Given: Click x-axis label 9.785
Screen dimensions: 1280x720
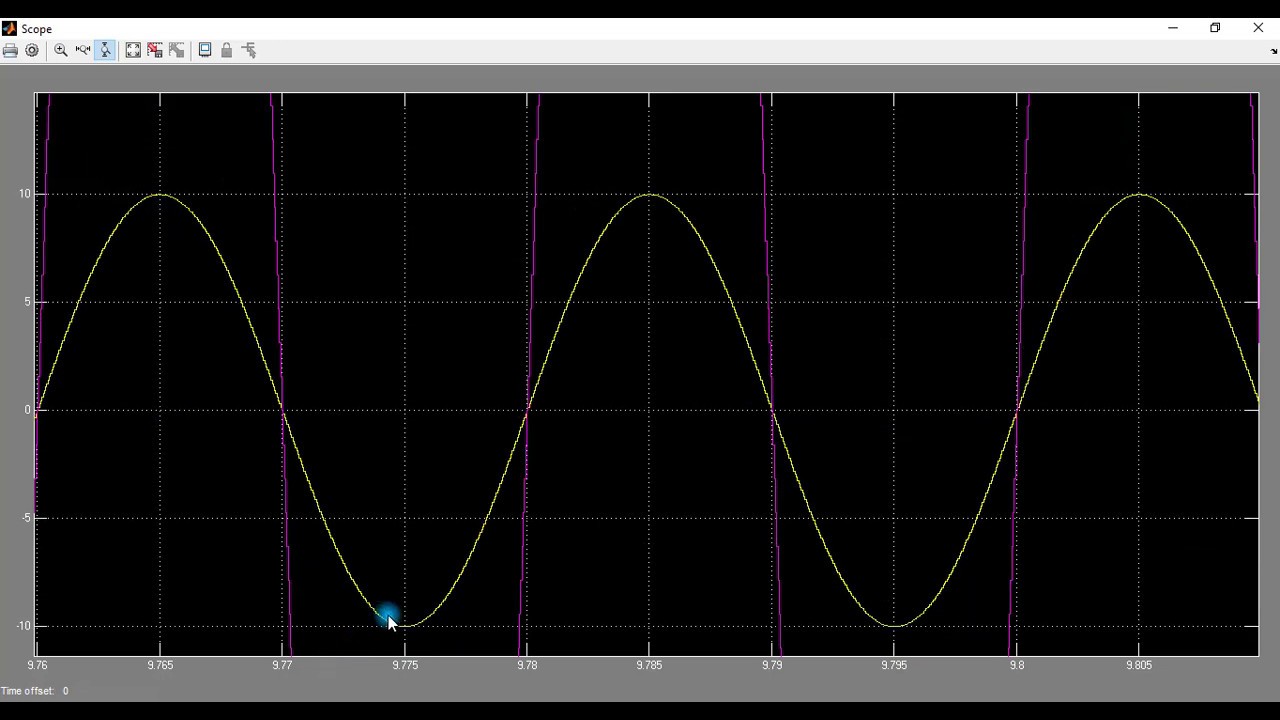Looking at the screenshot, I should [x=649, y=665].
